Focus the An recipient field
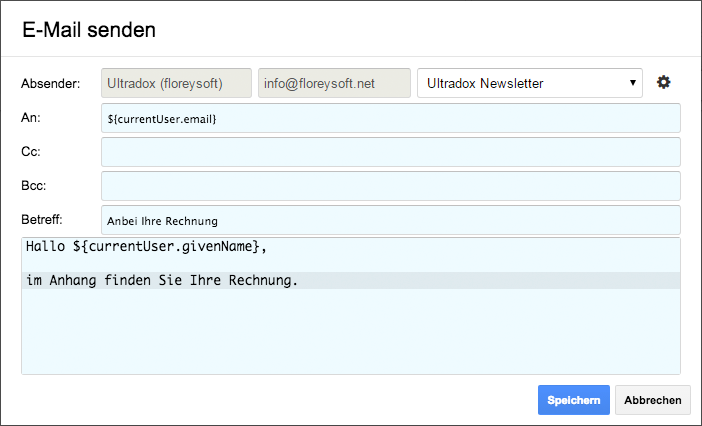The height and width of the screenshot is (426, 702). pos(391,118)
